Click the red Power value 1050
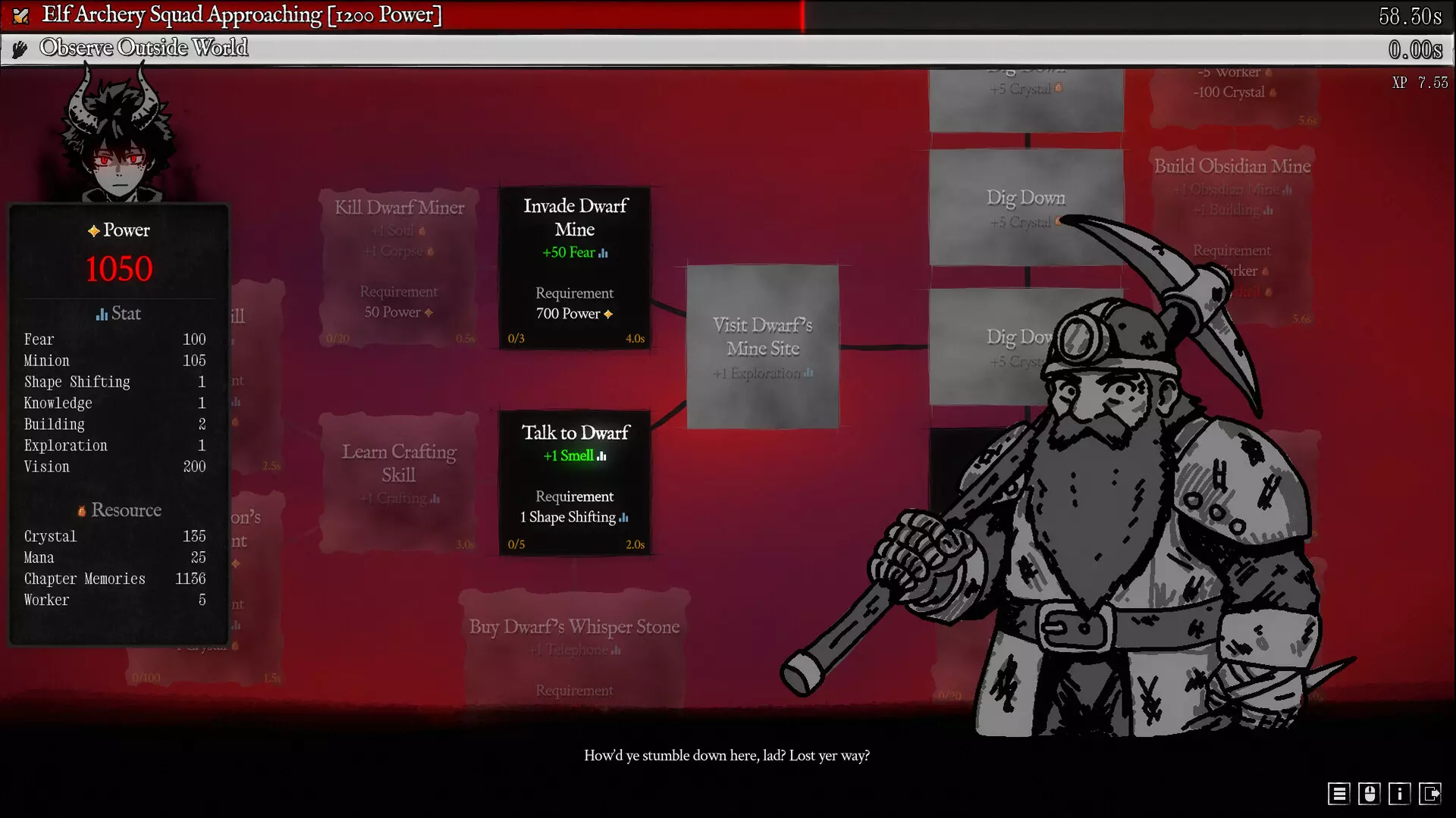1456x818 pixels. [119, 269]
